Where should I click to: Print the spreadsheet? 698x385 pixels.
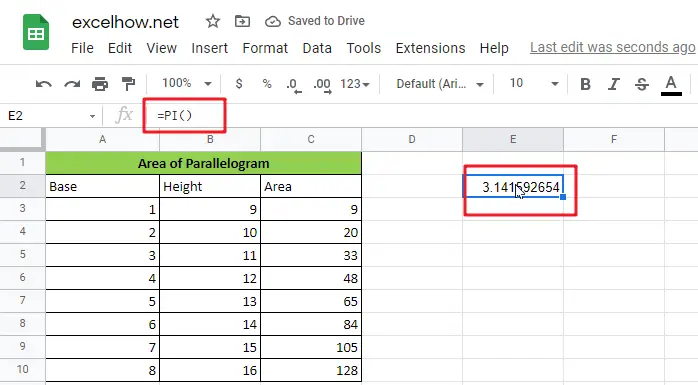(x=100, y=84)
